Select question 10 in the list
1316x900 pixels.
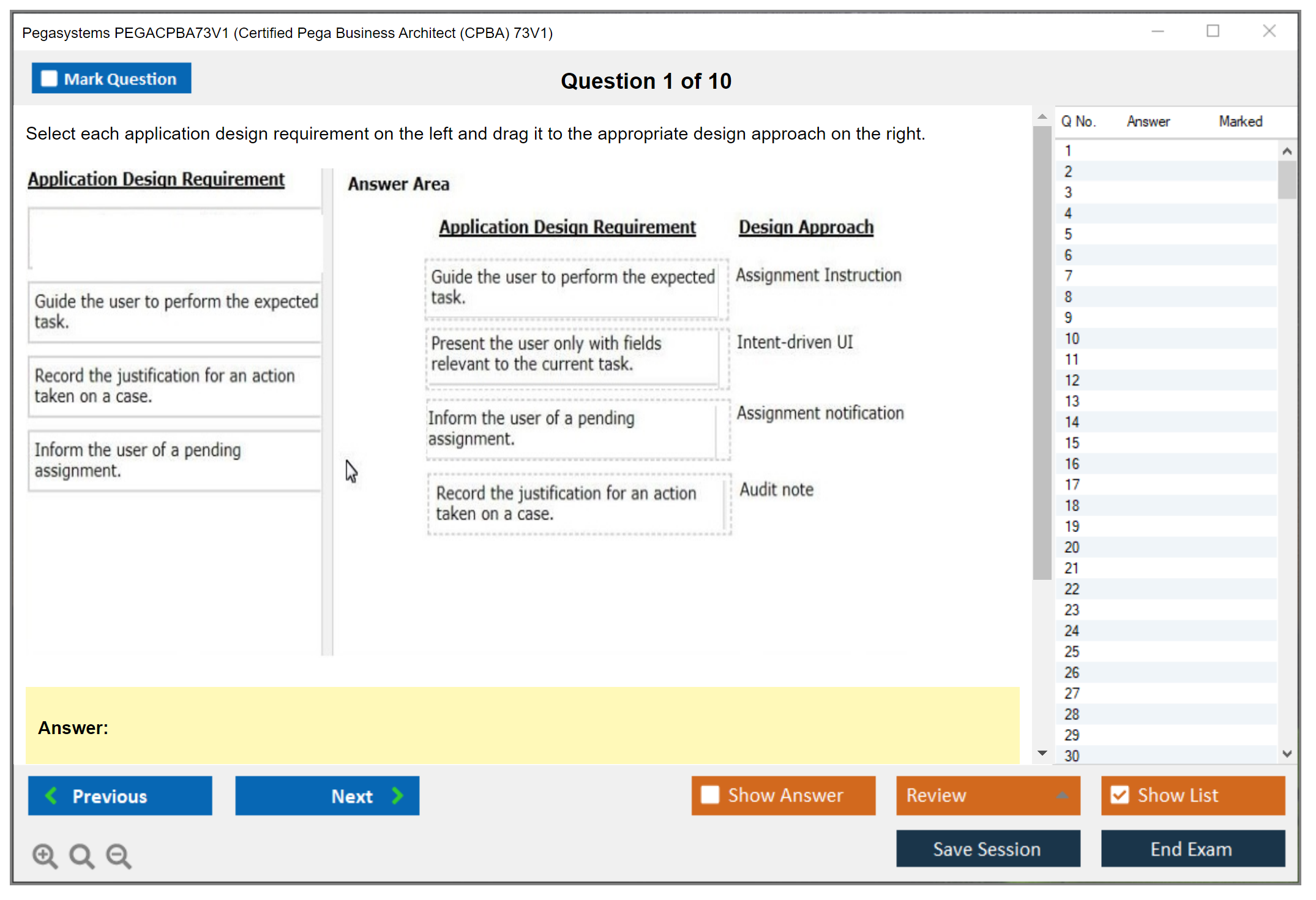coord(1072,339)
